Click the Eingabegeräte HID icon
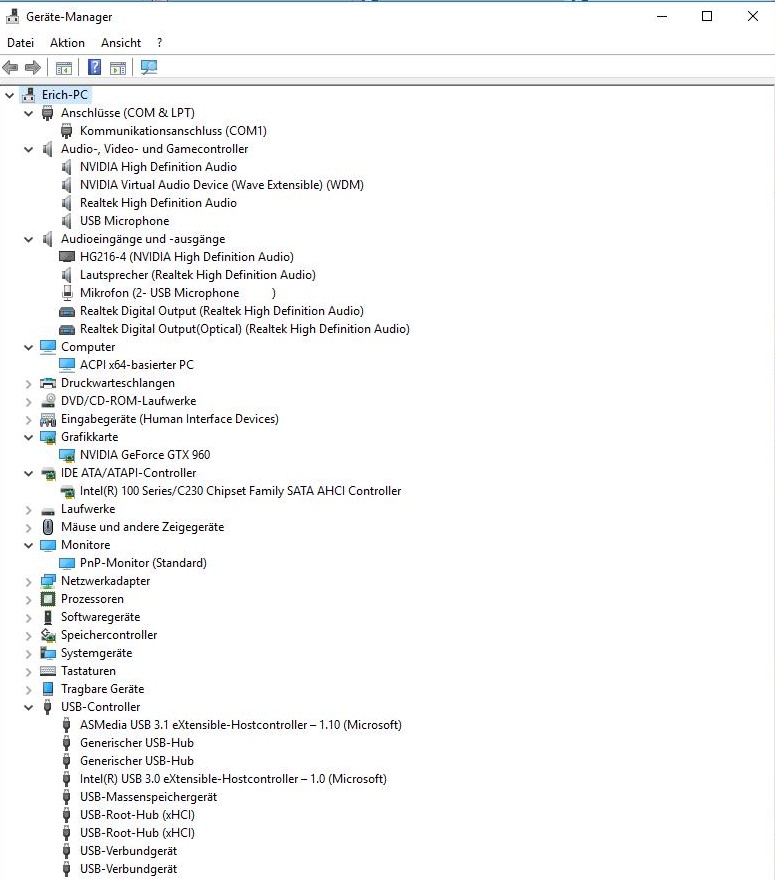Viewport: 775px width, 880px height. [x=48, y=419]
